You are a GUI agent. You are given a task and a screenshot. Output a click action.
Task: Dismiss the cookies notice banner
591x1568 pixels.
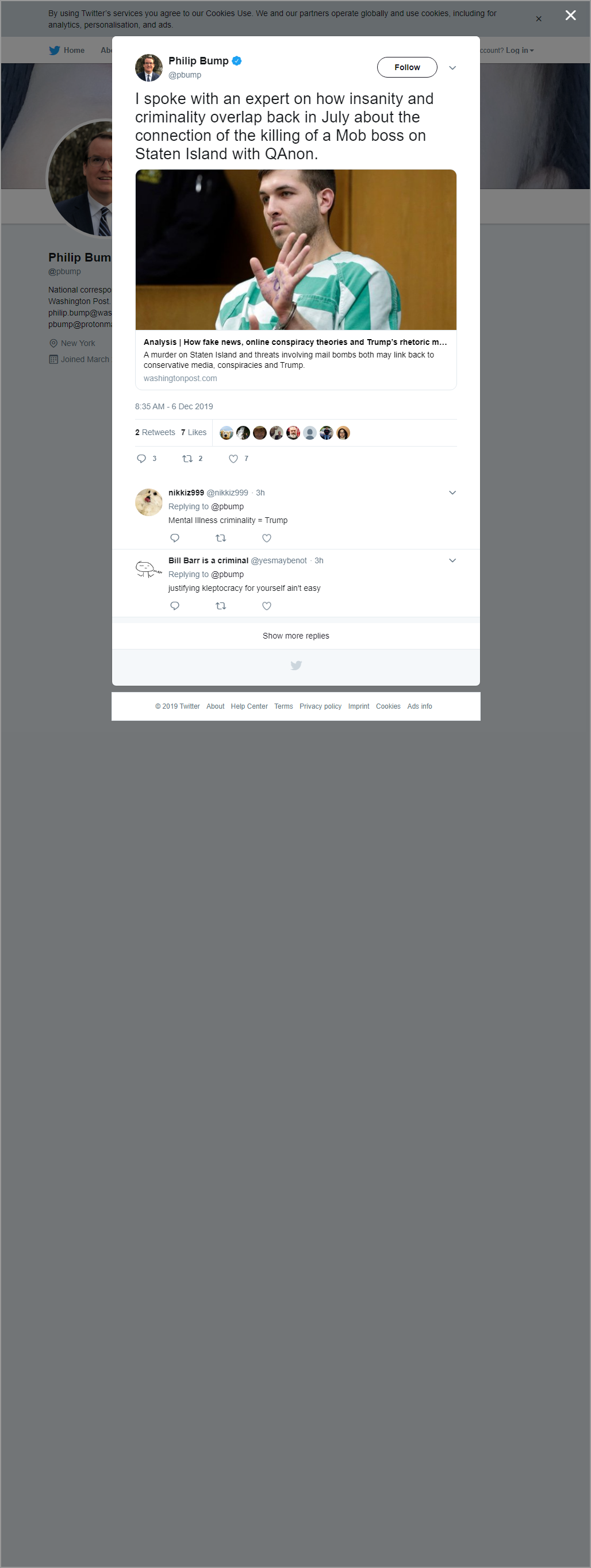pyautogui.click(x=539, y=19)
